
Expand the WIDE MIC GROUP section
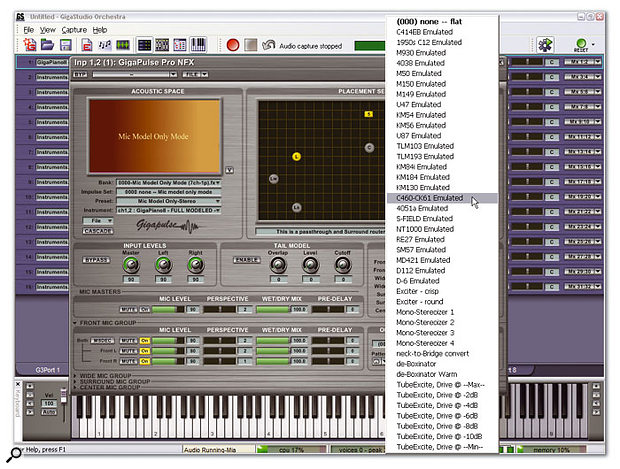click(75, 376)
